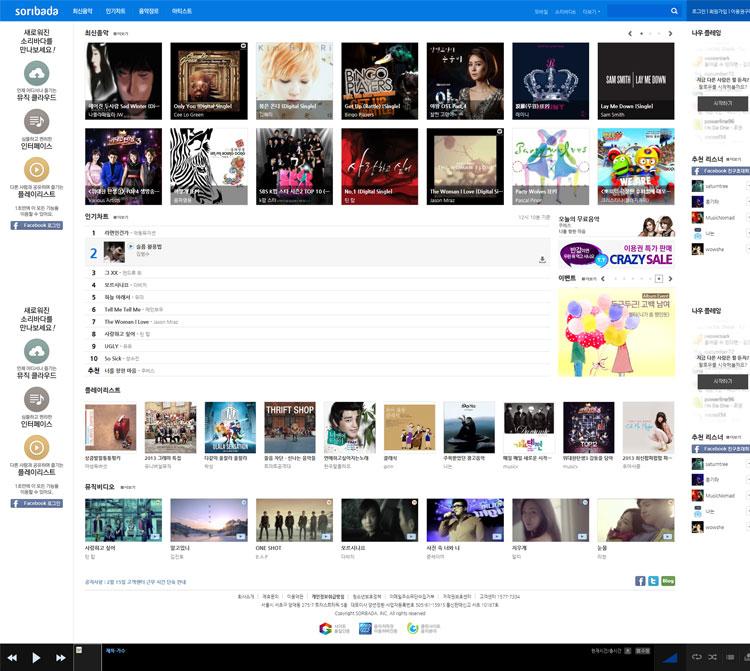The height and width of the screenshot is (671, 750).
Task: Select chart row 'Tell Me Tell Me'
Action: [x=318, y=309]
